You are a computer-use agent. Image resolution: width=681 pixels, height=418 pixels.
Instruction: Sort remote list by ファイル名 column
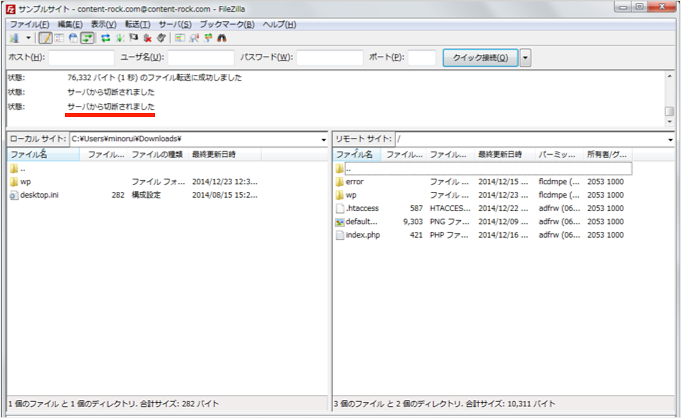coord(357,155)
